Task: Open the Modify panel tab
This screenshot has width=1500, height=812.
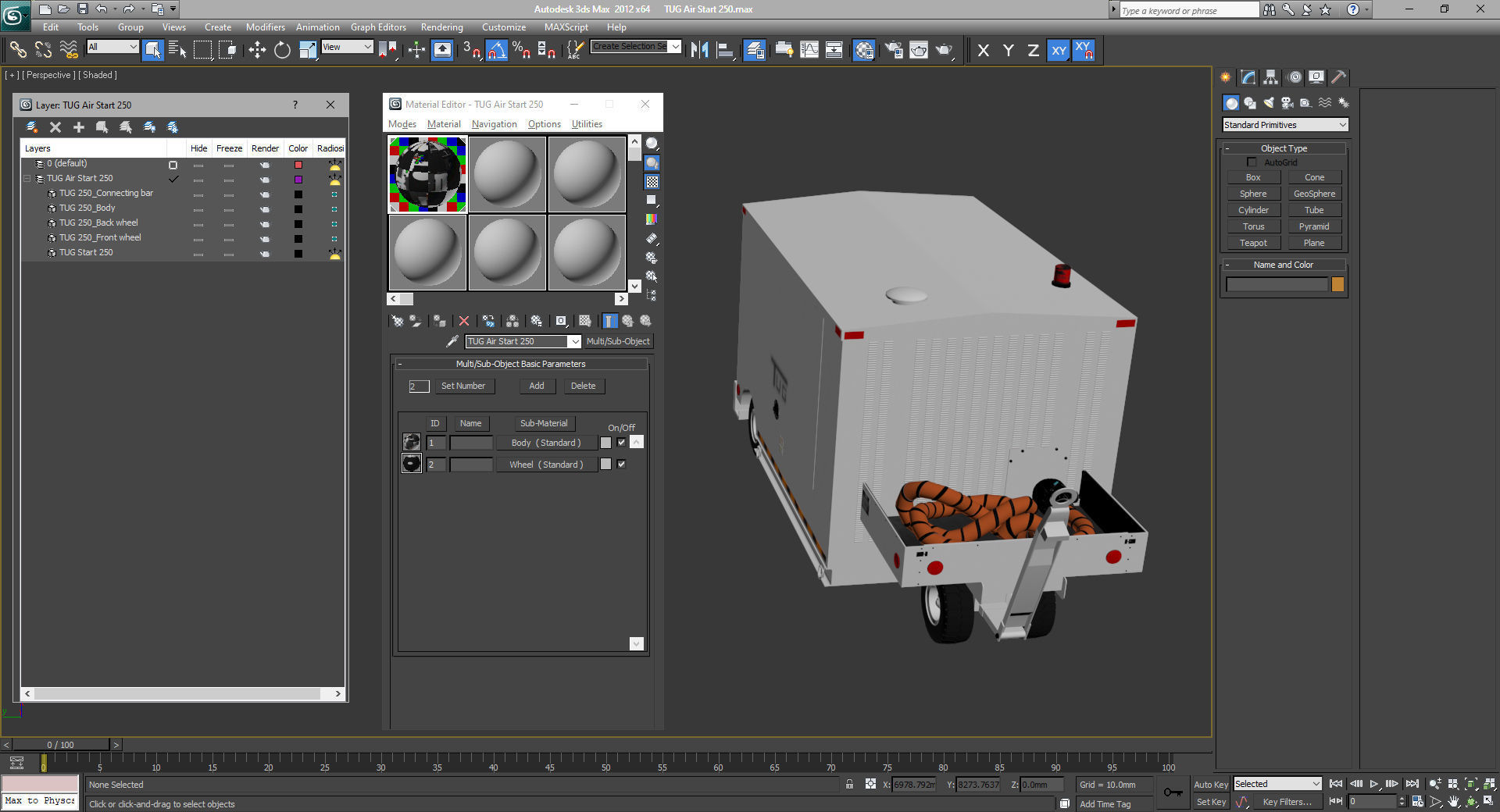Action: tap(1248, 77)
